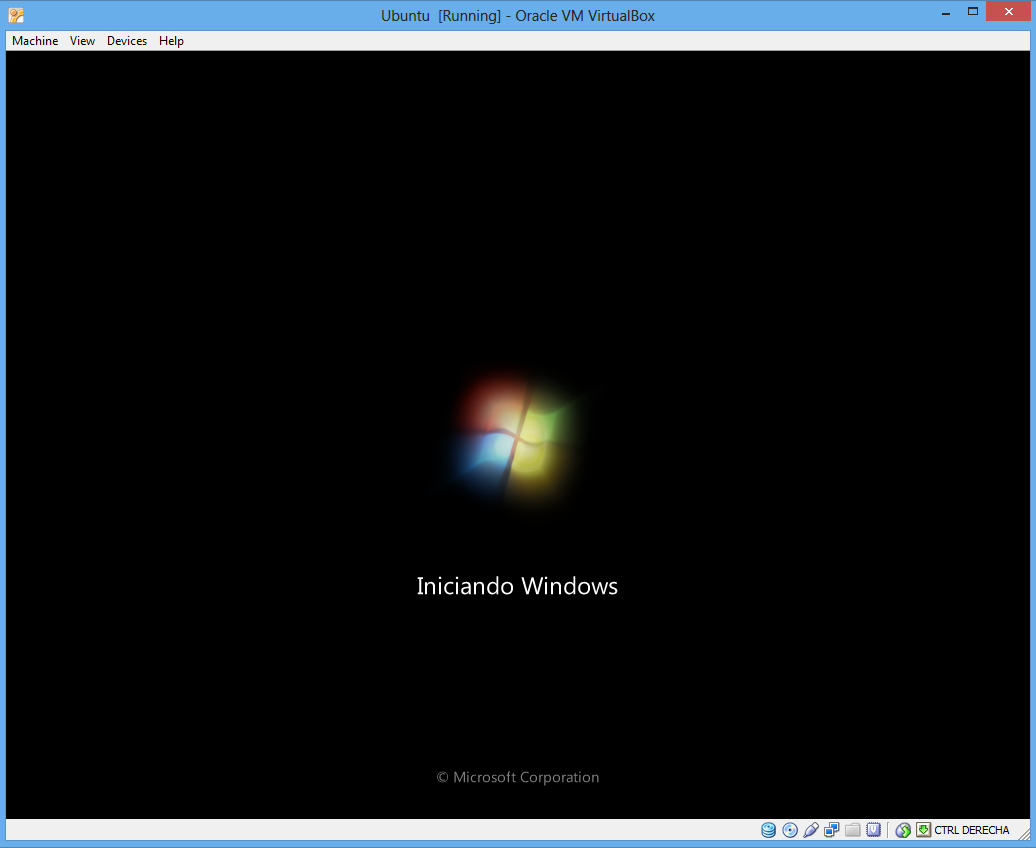Click the USB devices status icon
The width and height of the screenshot is (1036, 848).
(811, 830)
